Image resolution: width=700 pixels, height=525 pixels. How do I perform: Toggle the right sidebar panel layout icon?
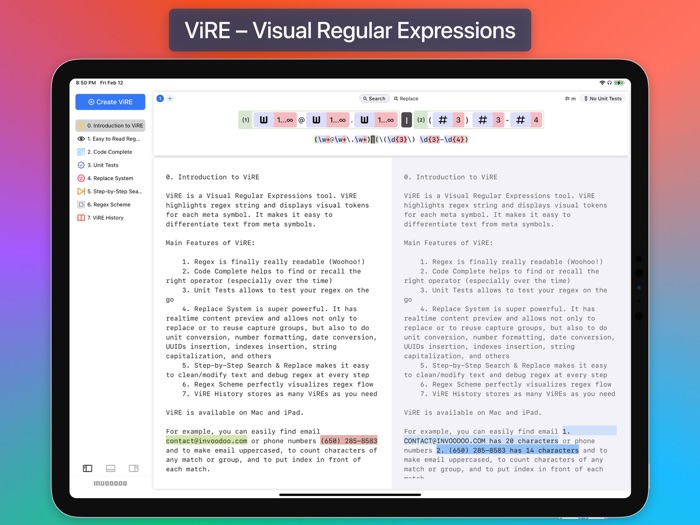pos(133,468)
